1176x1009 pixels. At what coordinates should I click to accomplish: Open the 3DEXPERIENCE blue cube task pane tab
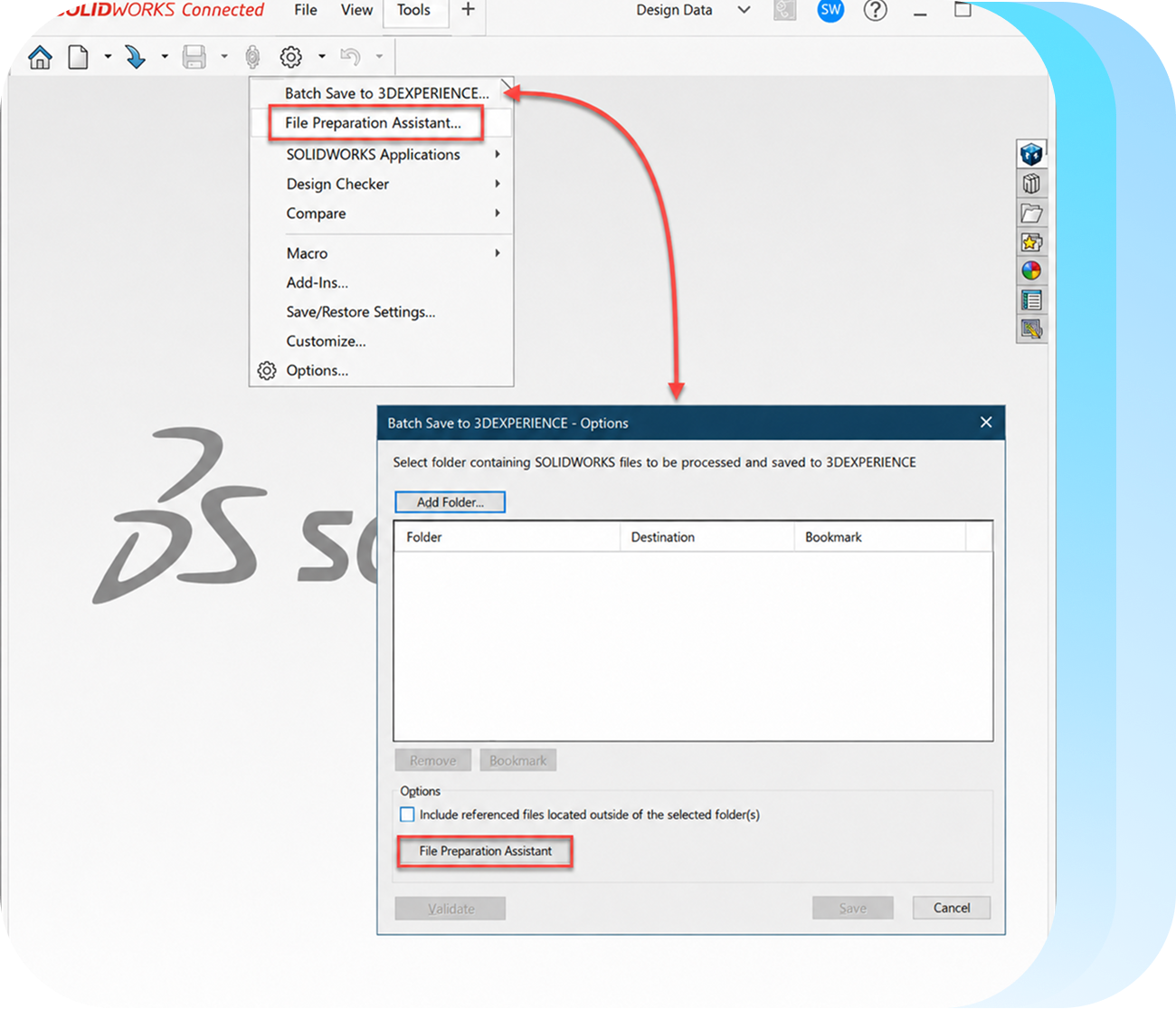tap(1031, 154)
